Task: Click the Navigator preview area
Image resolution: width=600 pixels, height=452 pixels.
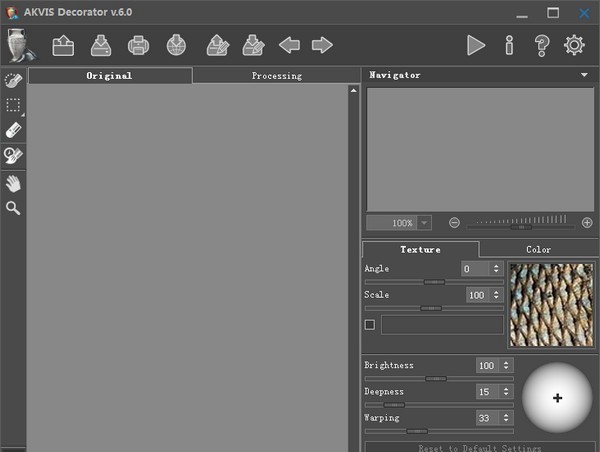Action: (480, 150)
